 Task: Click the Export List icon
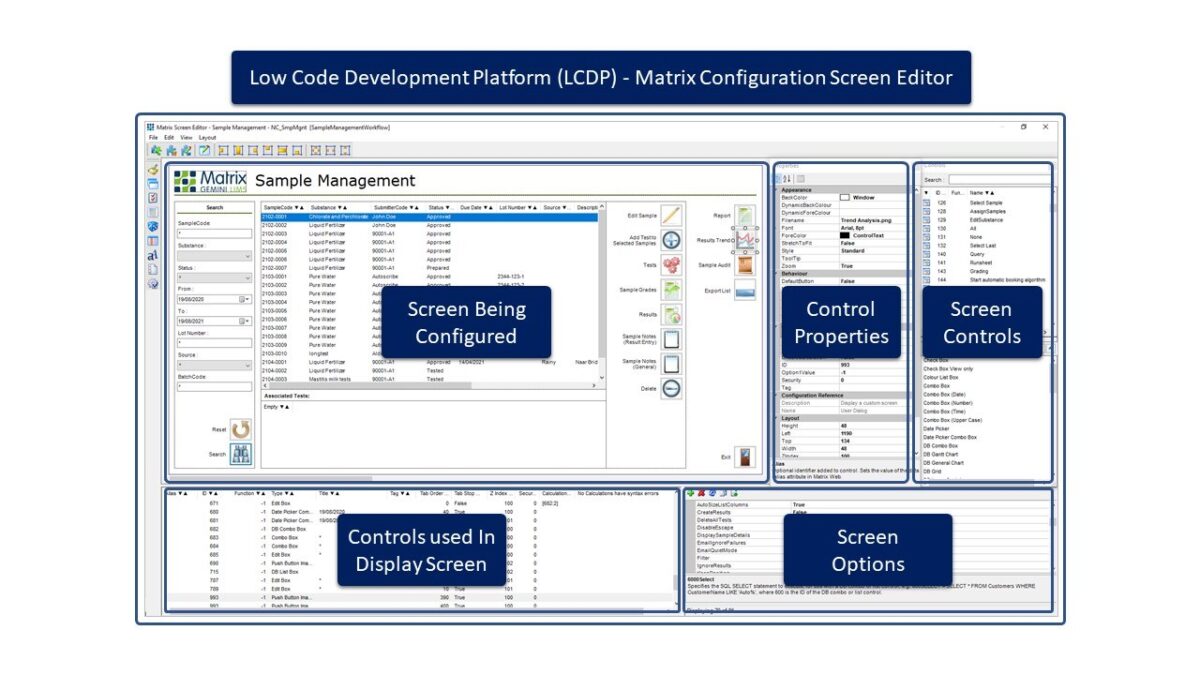[744, 291]
